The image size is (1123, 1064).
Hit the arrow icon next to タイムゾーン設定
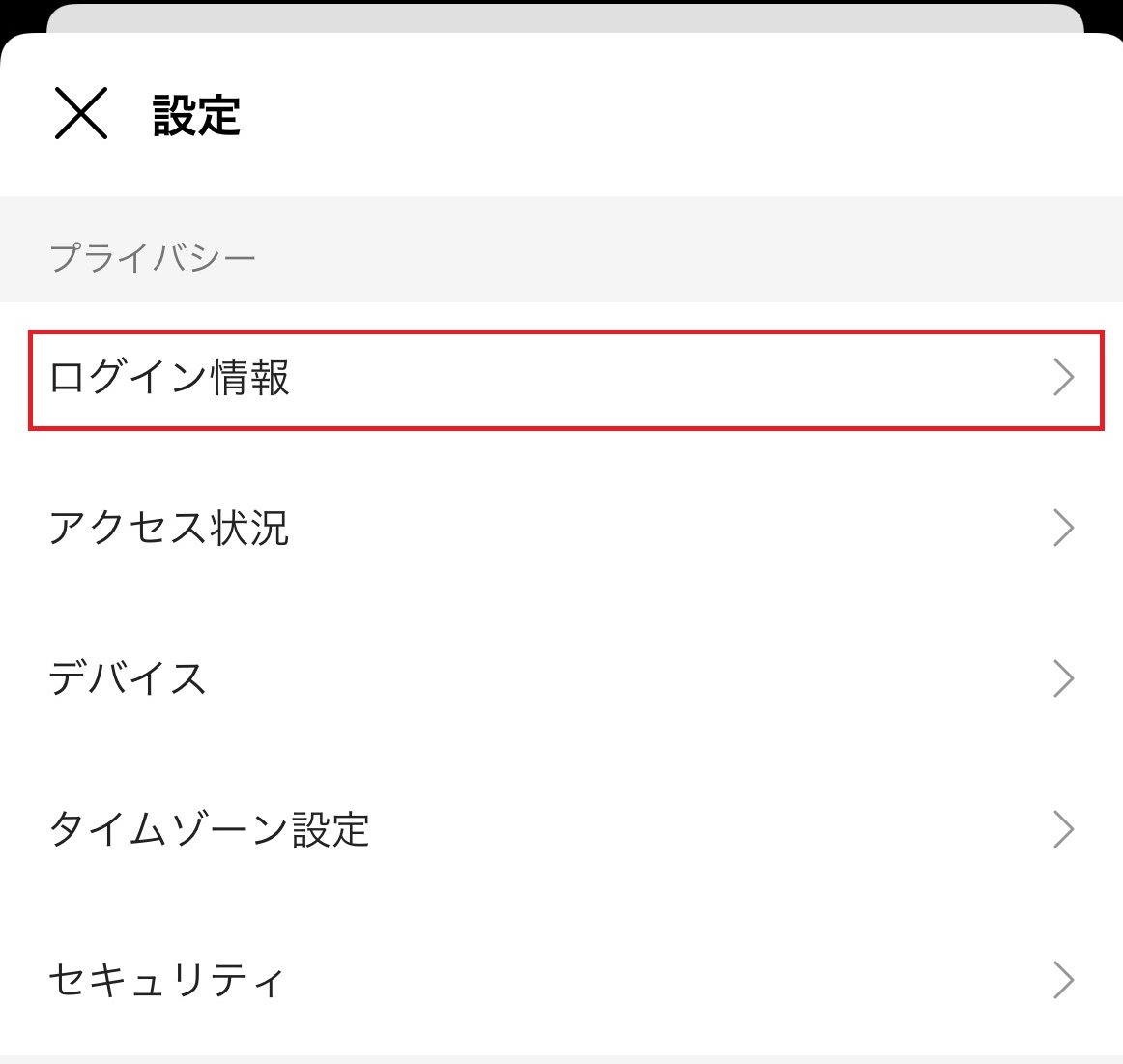(x=1063, y=829)
